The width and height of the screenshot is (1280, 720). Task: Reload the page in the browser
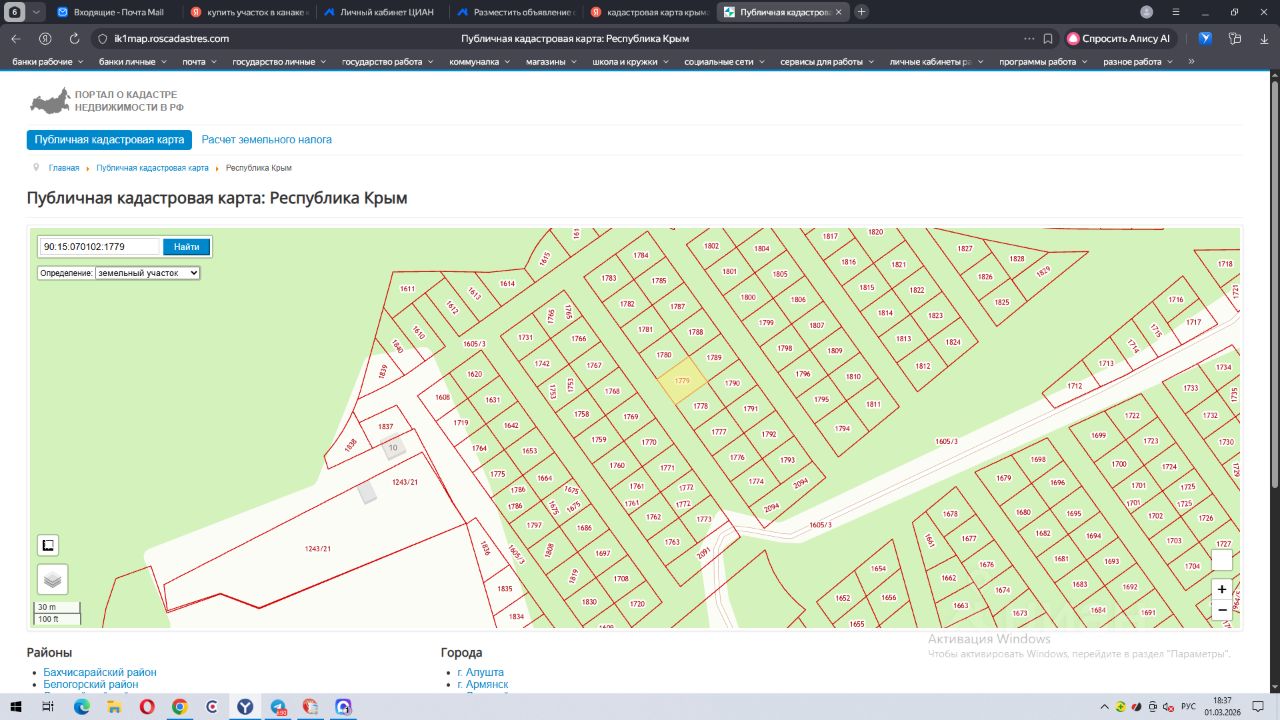(74, 38)
